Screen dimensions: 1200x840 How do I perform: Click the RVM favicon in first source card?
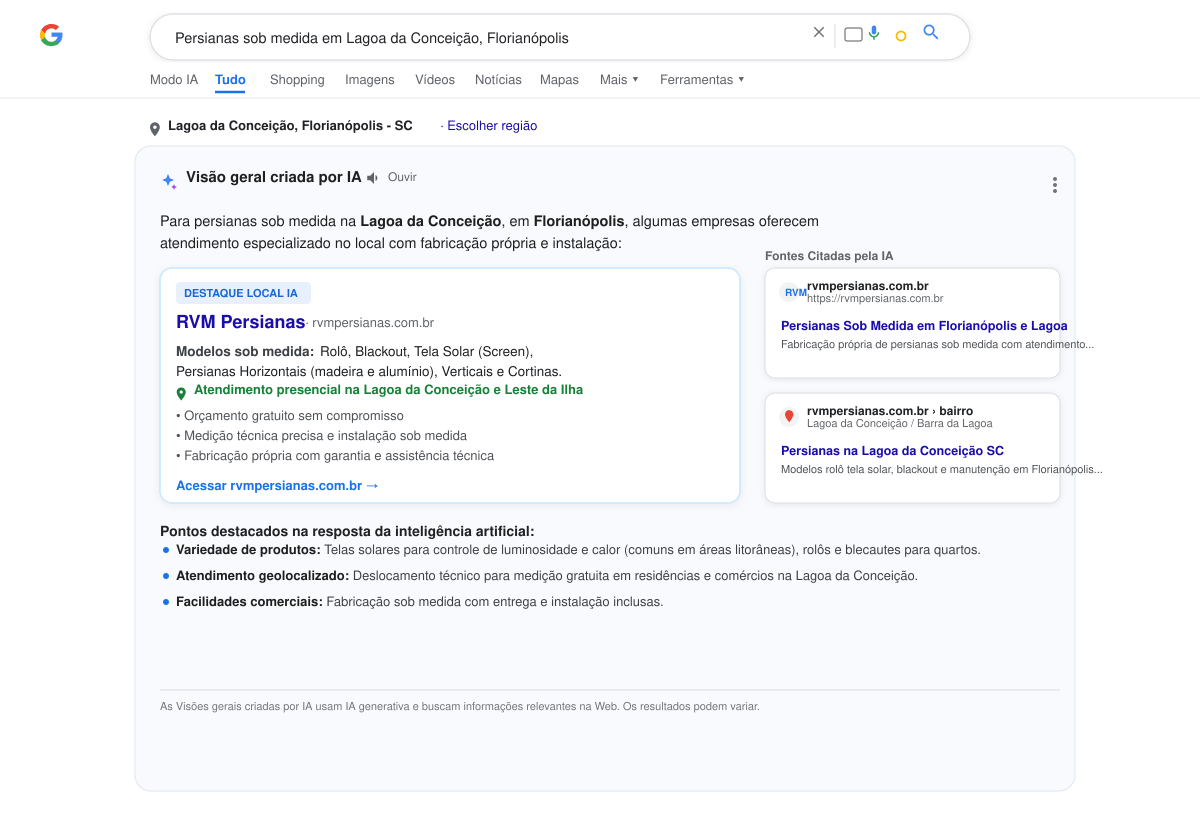coord(794,292)
